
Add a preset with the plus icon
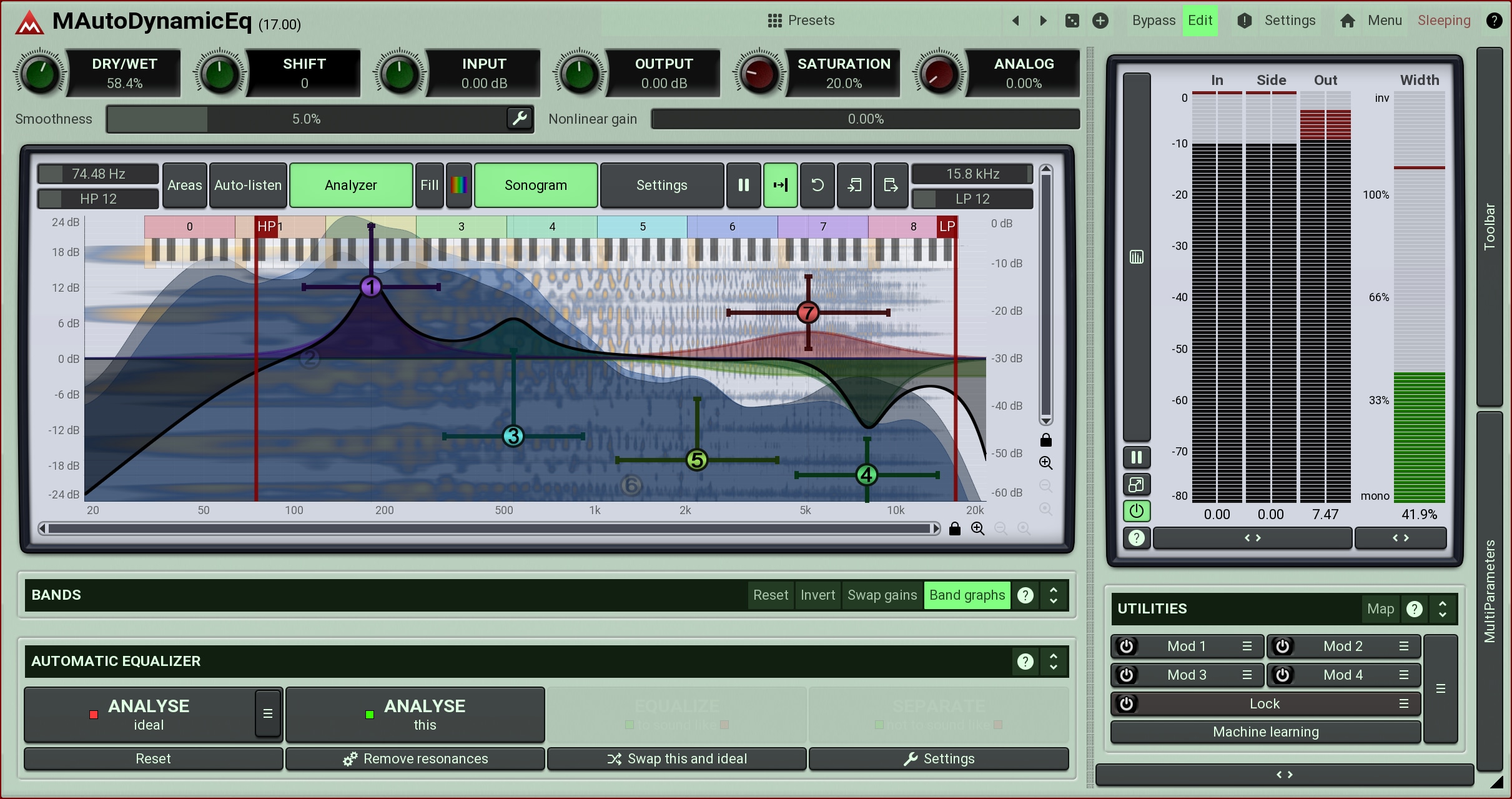pyautogui.click(x=1100, y=21)
